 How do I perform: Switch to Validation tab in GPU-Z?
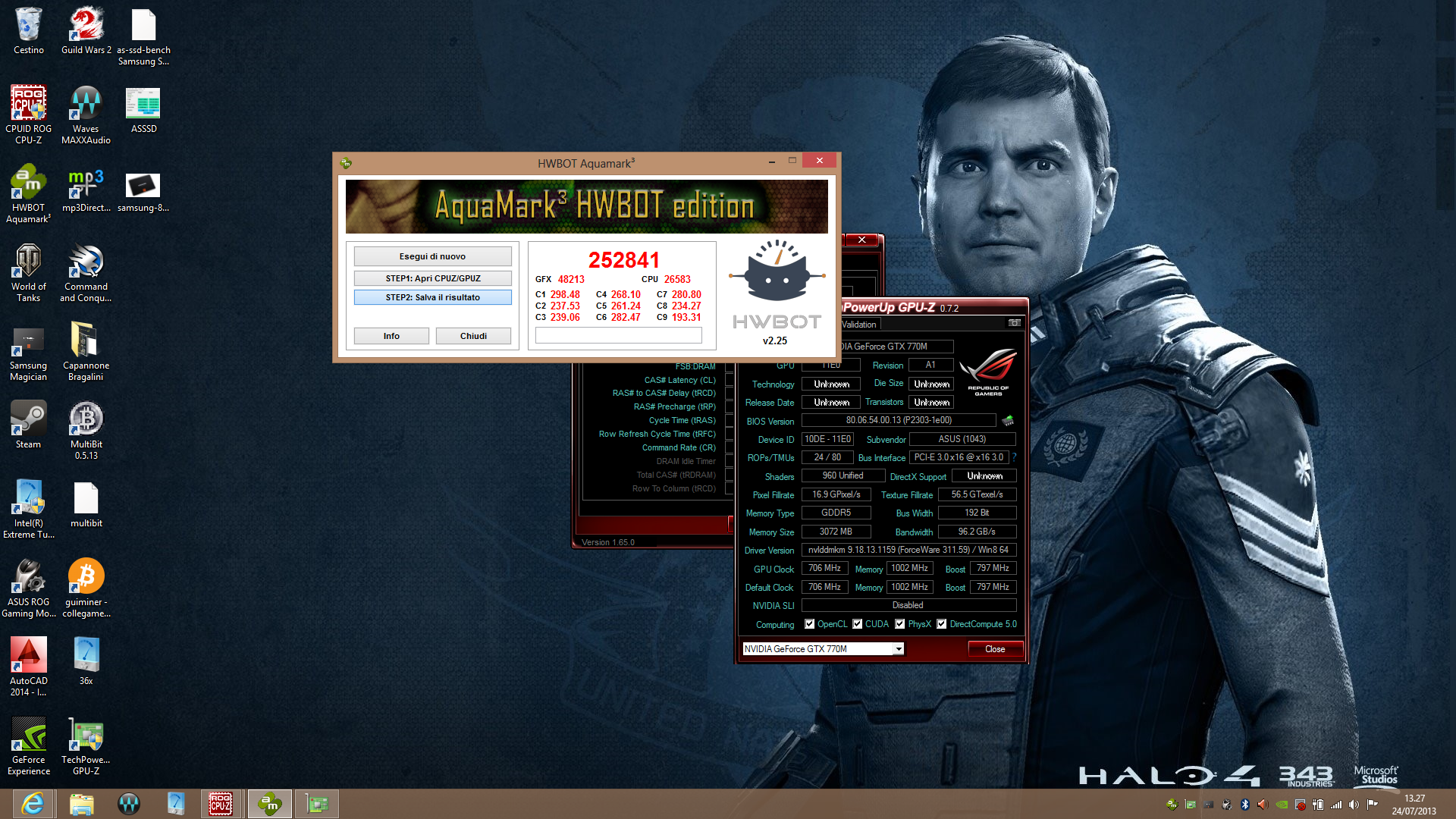(858, 325)
